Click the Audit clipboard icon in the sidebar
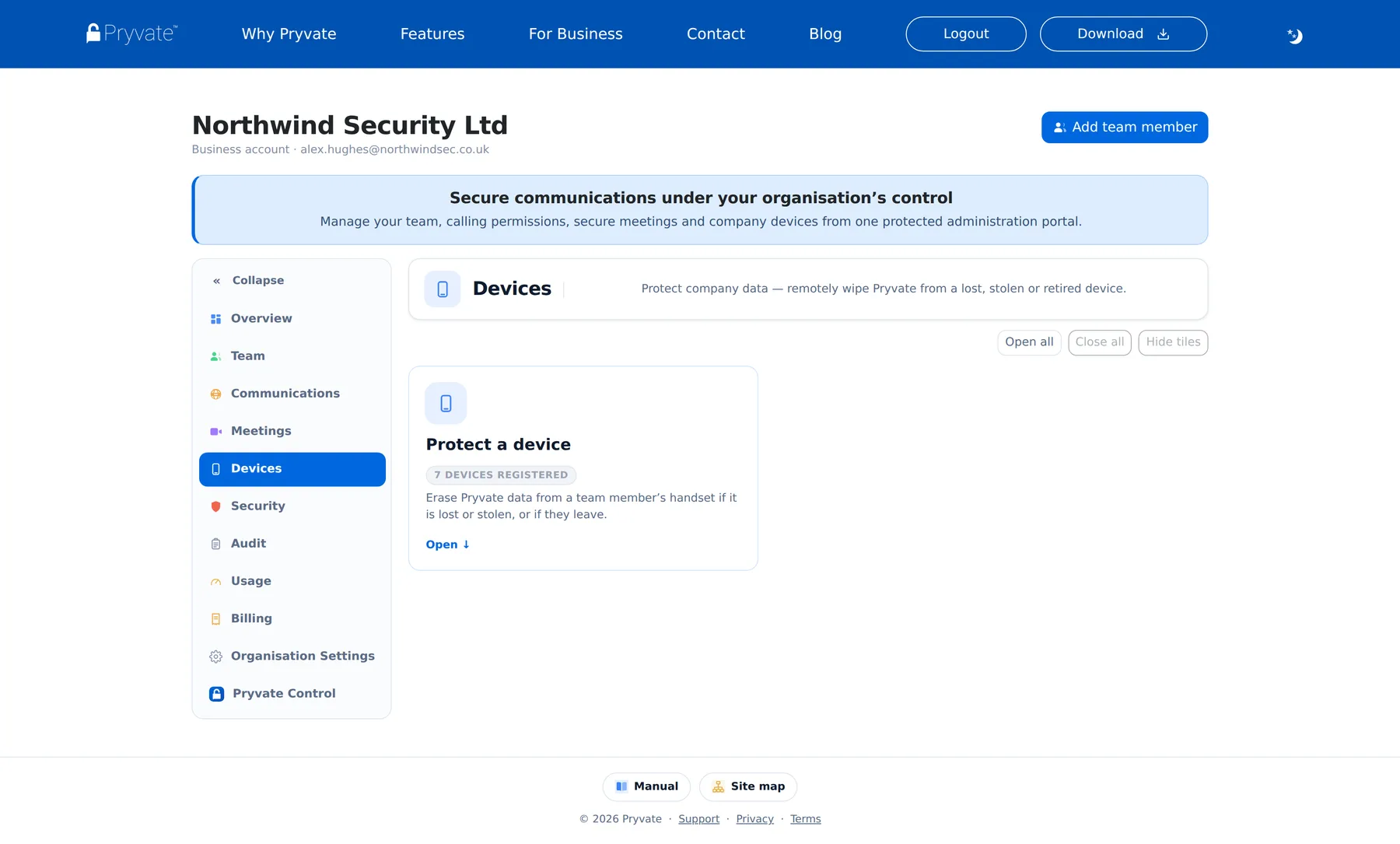Viewport: 1400px width, 844px height. coord(216,544)
